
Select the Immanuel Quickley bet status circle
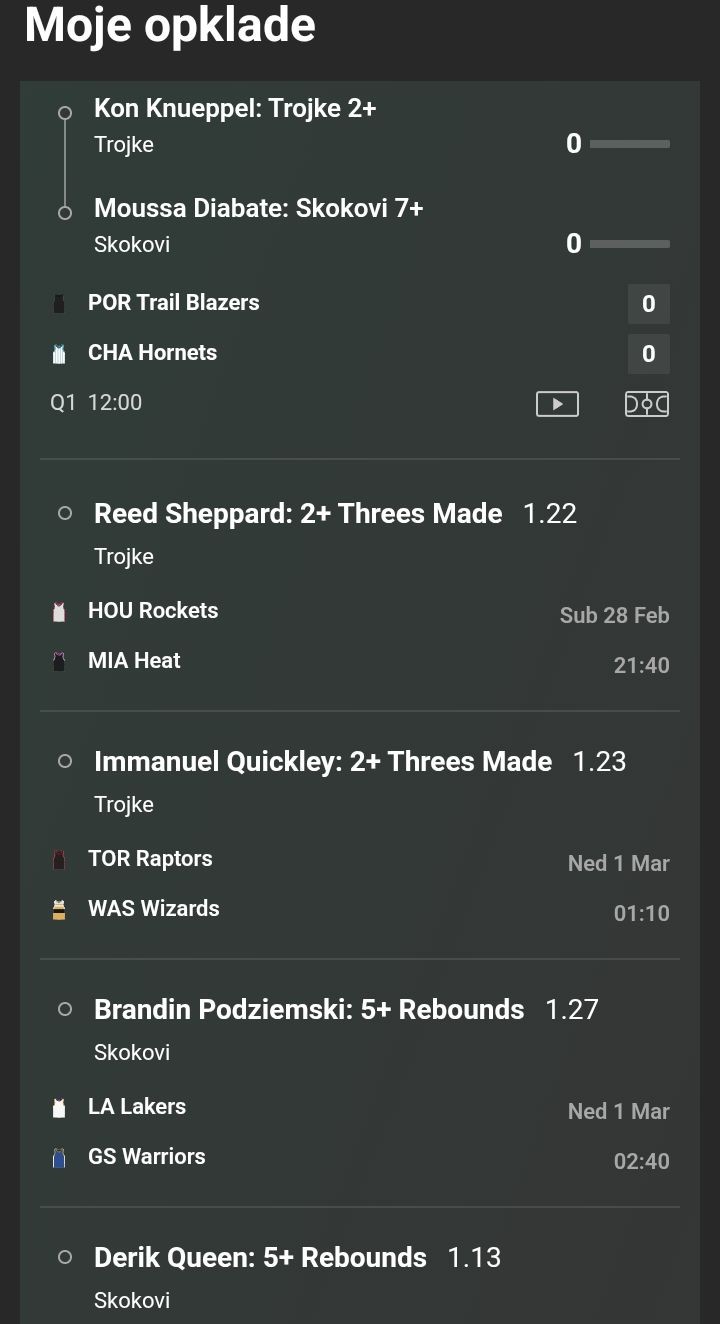(65, 761)
